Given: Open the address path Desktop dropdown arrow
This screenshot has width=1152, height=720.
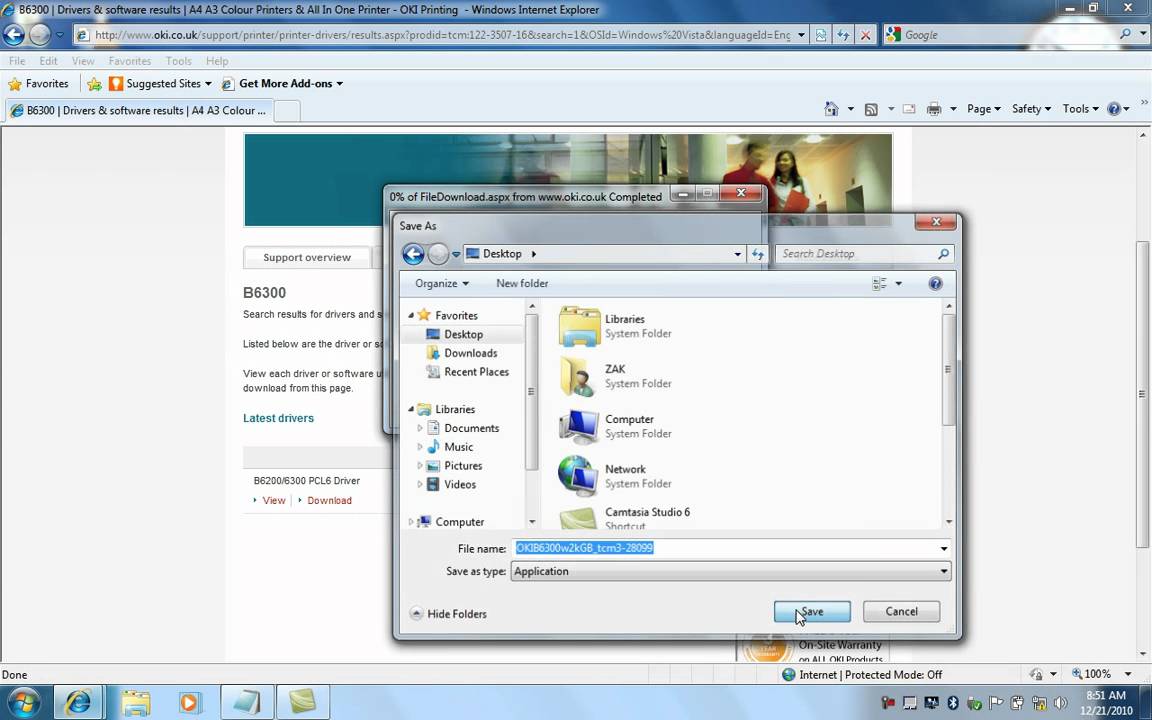Looking at the screenshot, I should [x=737, y=254].
